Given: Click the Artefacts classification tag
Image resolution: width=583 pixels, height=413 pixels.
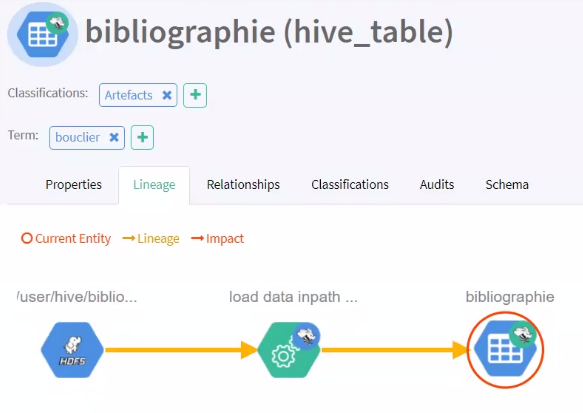Looking at the screenshot, I should 128,95.
